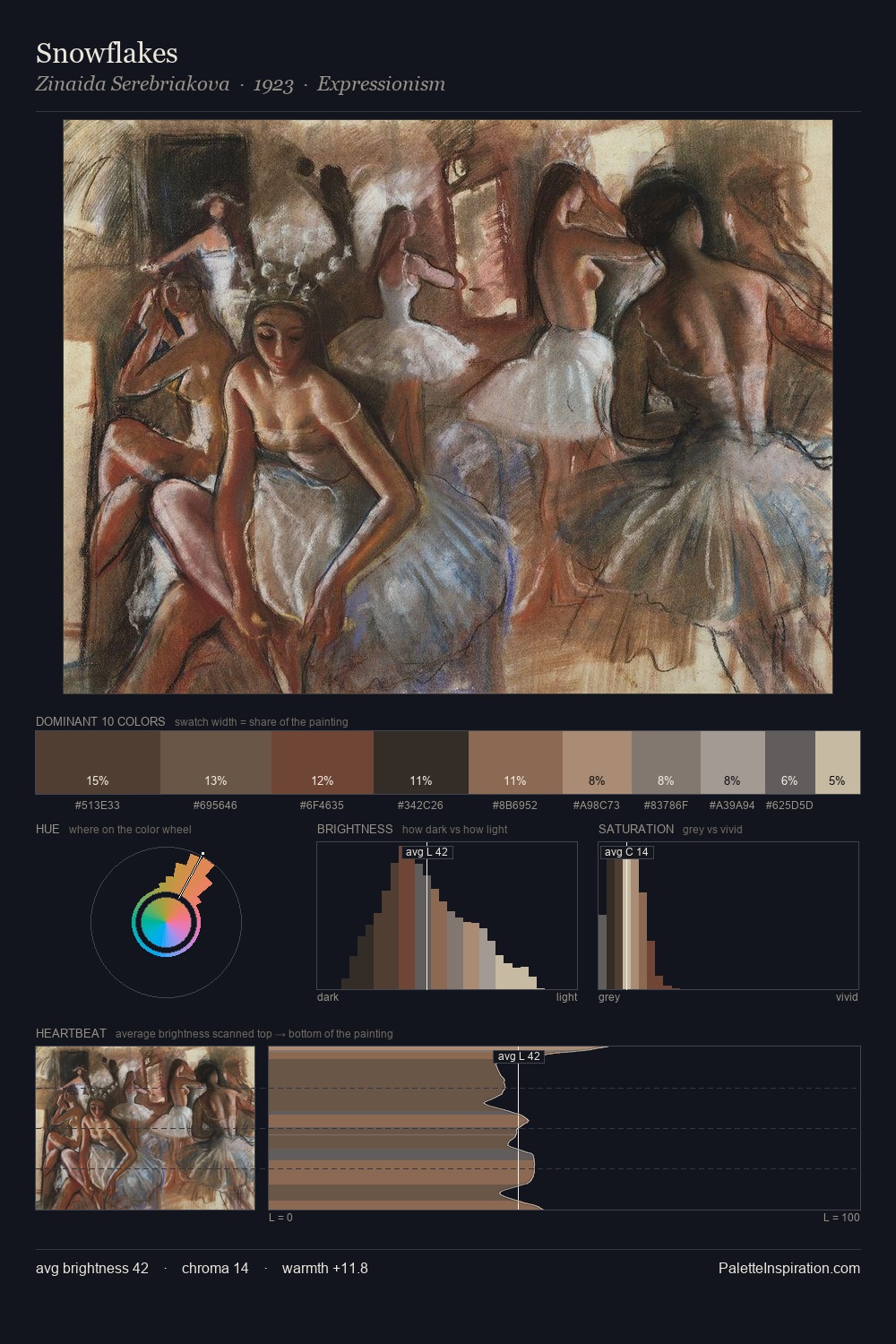Click the BRIGHTNESS section heading
Screen dimensions: 896x1344
pos(355,829)
